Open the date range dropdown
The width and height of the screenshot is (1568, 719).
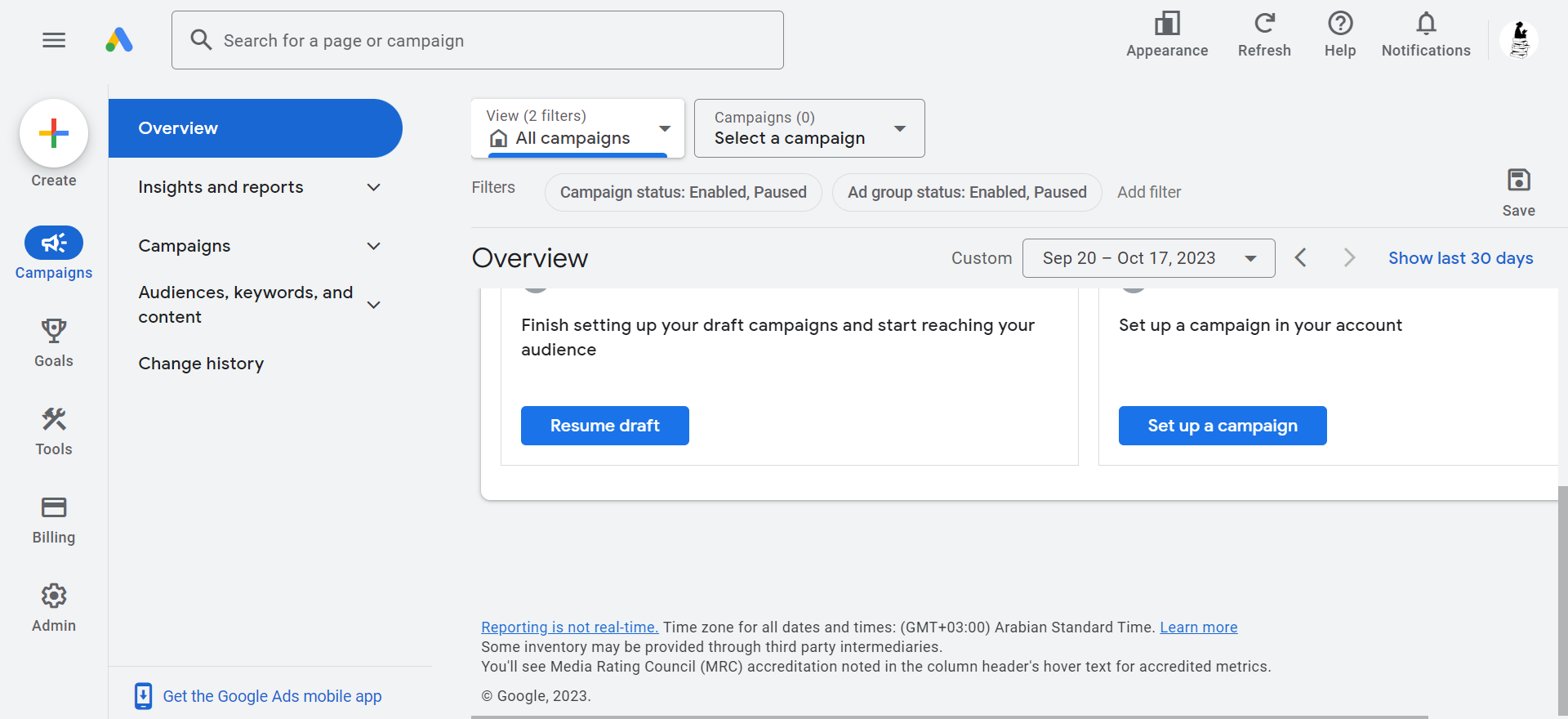(x=1147, y=258)
